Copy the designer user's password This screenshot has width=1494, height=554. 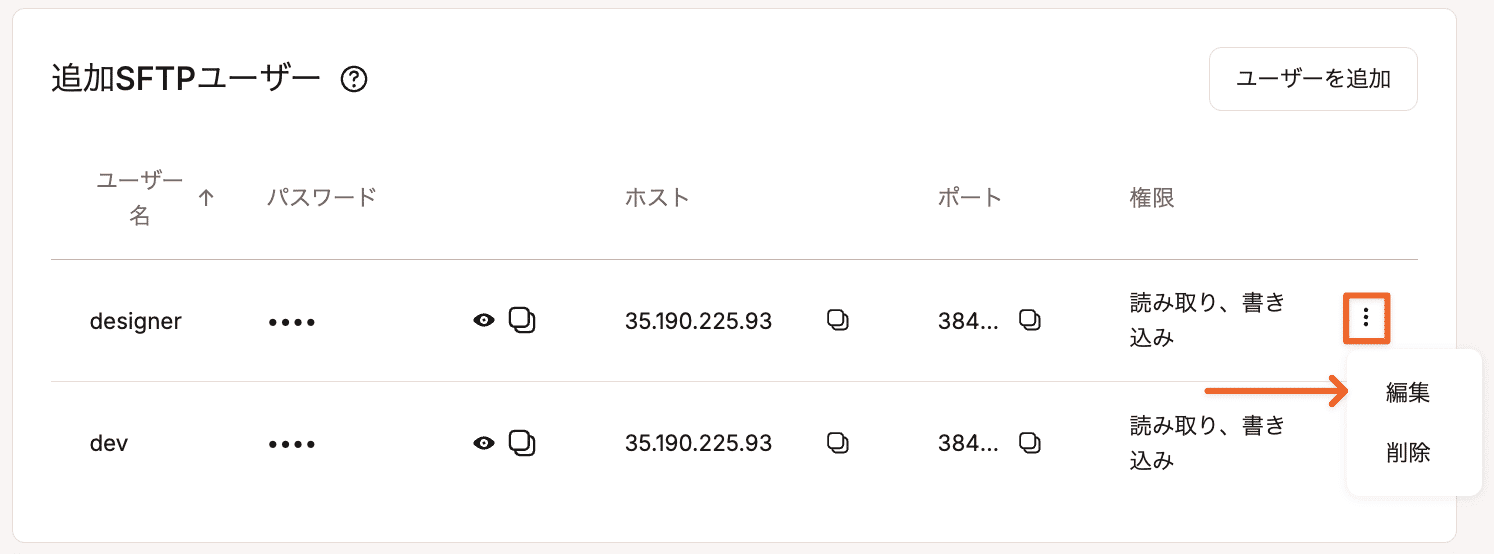click(522, 320)
